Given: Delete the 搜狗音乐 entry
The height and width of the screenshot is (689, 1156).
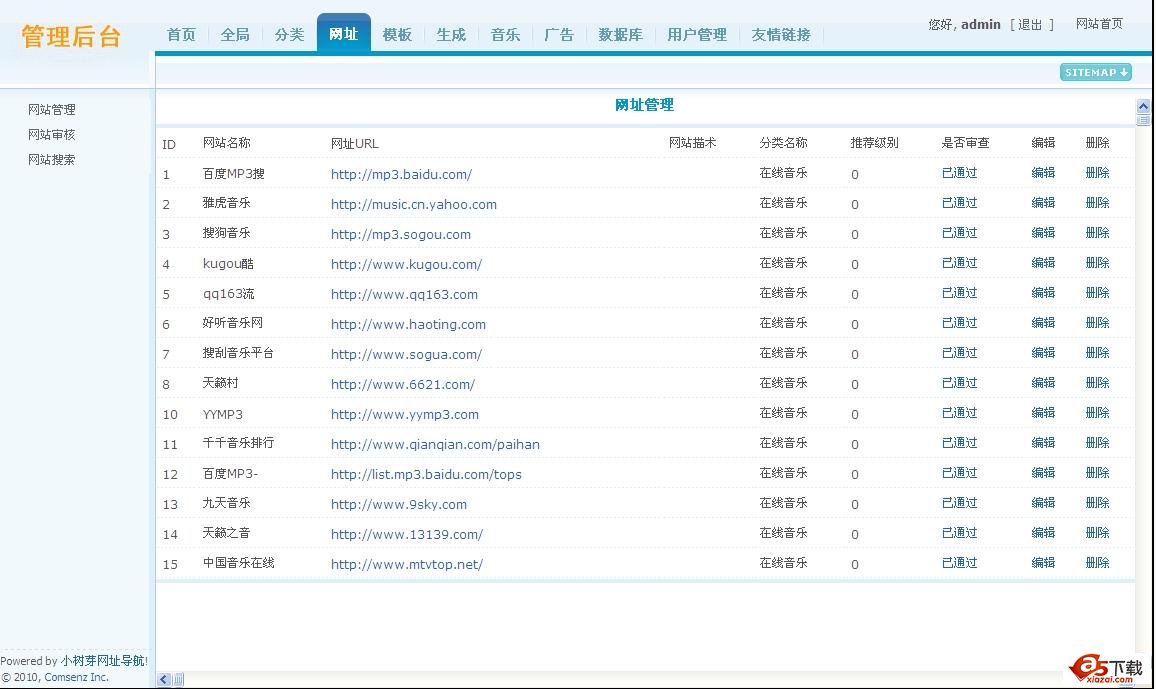Looking at the screenshot, I should pos(1097,233).
